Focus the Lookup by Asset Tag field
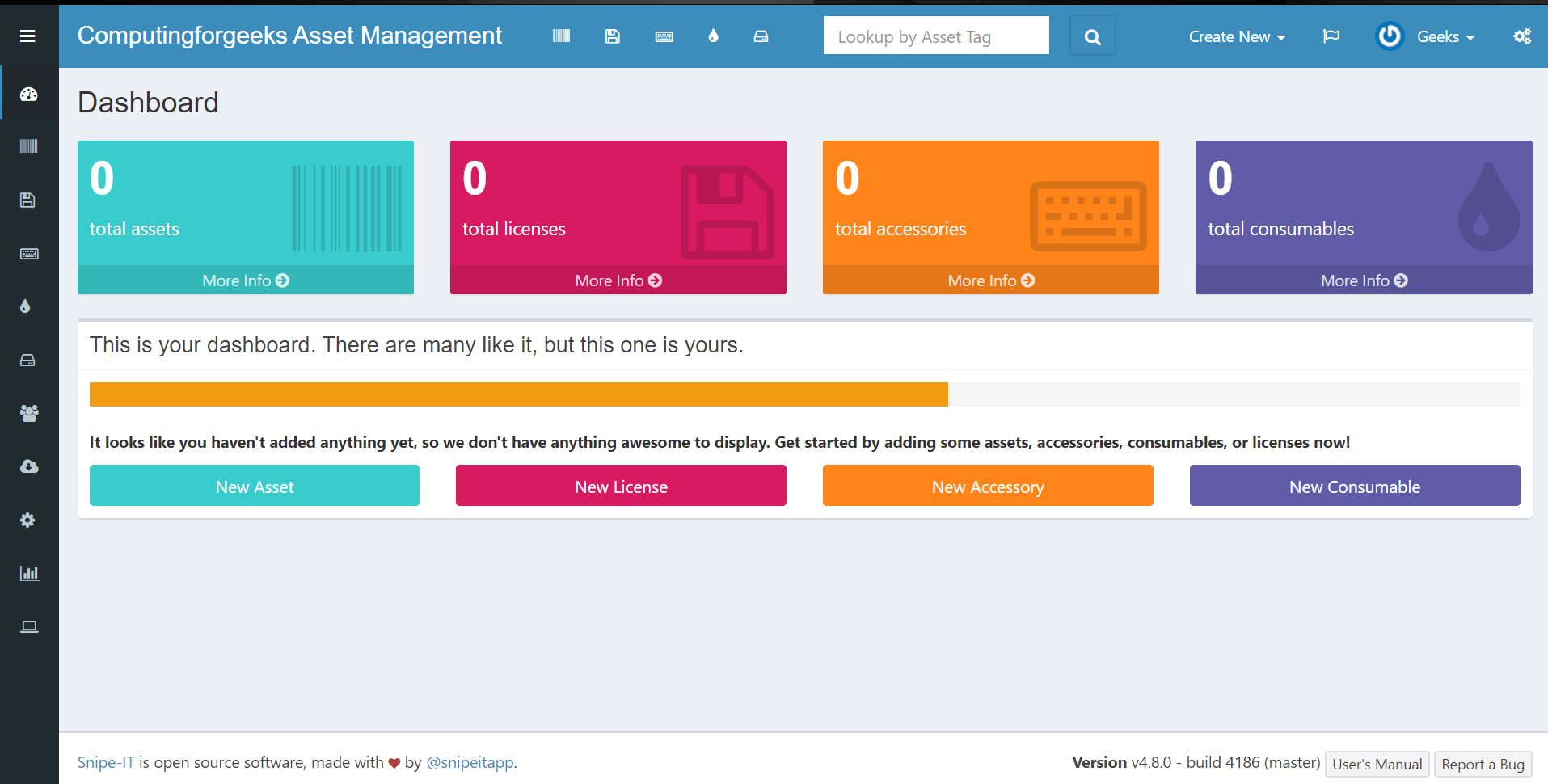Viewport: 1548px width, 784px height. pos(935,36)
